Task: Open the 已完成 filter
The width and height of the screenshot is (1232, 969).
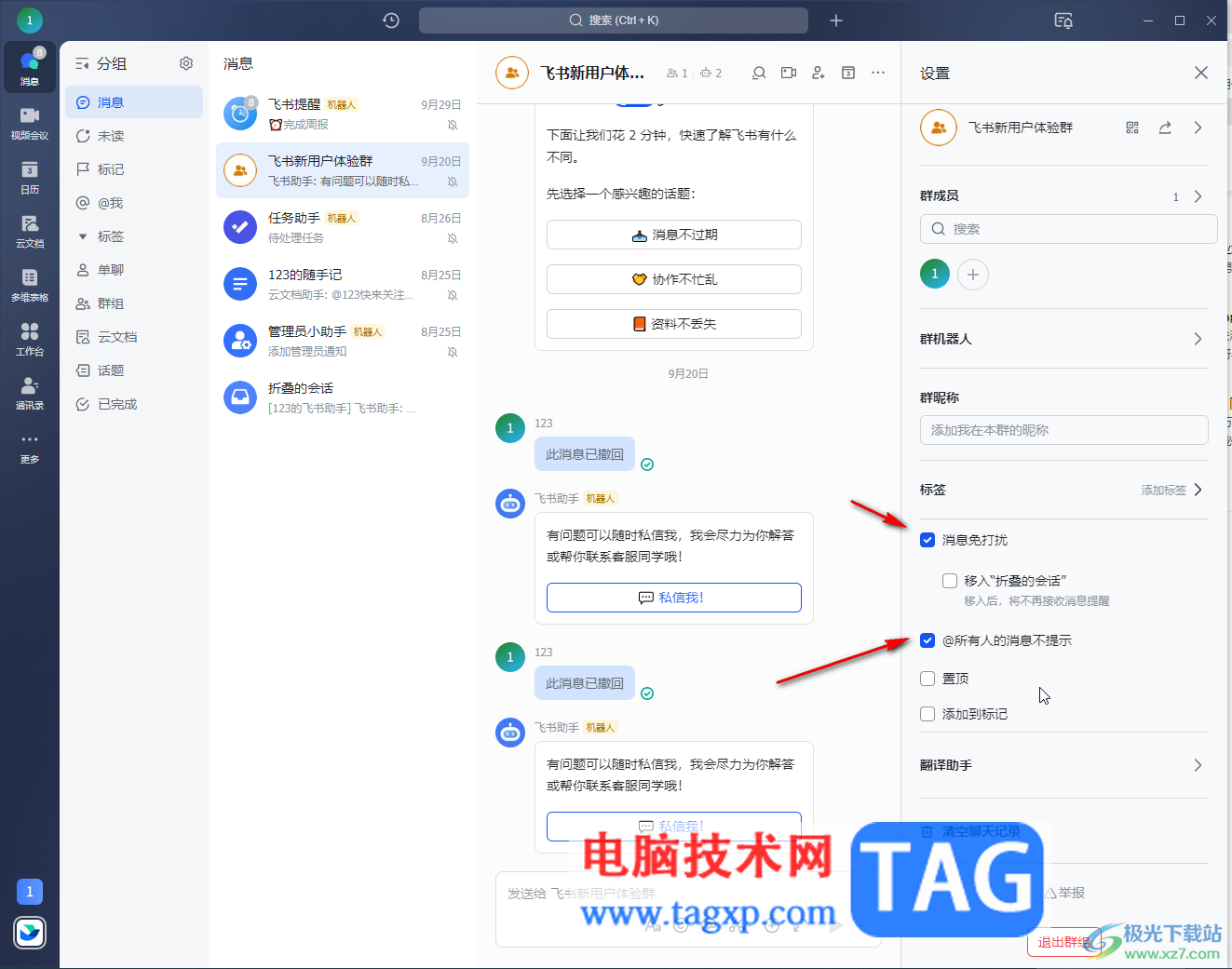Action: pyautogui.click(x=134, y=404)
